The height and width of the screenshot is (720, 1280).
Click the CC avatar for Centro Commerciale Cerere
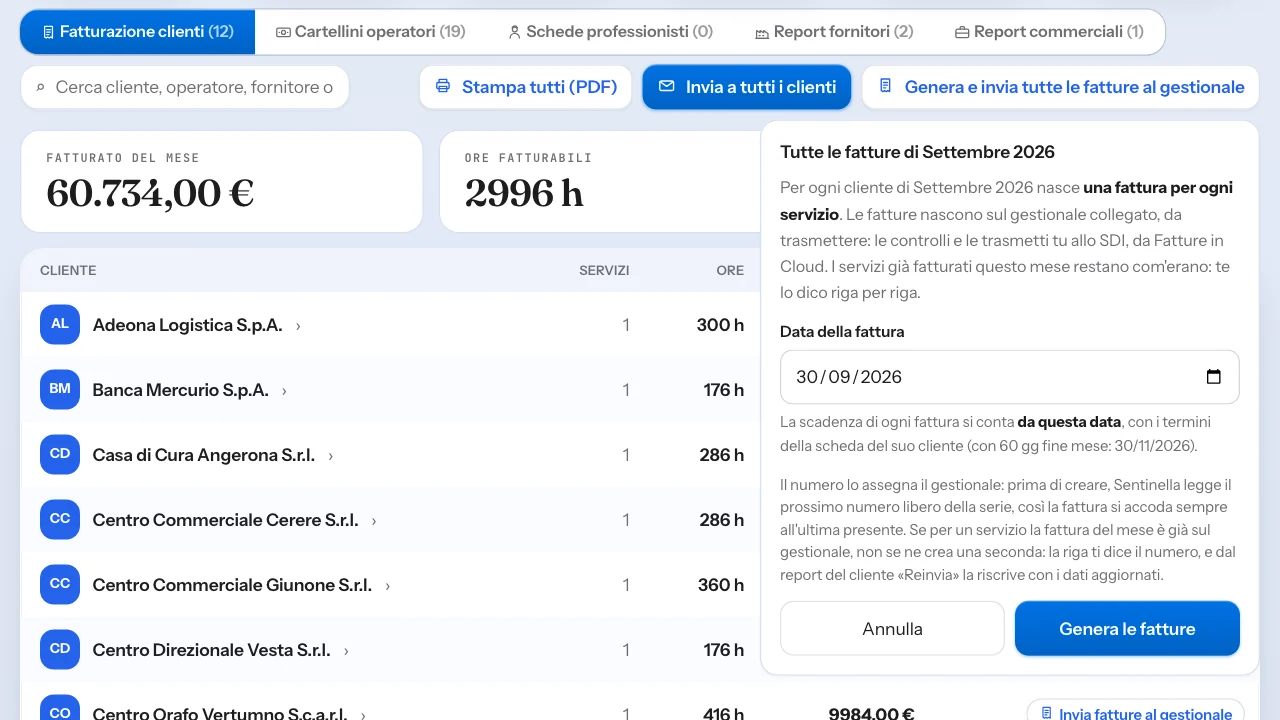coord(60,520)
